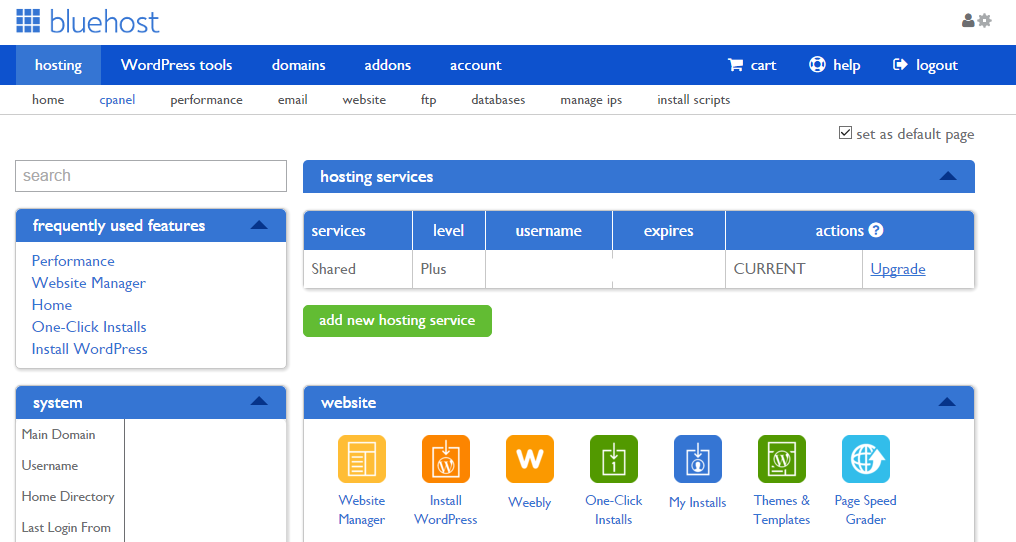The height and width of the screenshot is (542, 1016).
Task: Follow the Upgrade link
Action: pos(897,269)
